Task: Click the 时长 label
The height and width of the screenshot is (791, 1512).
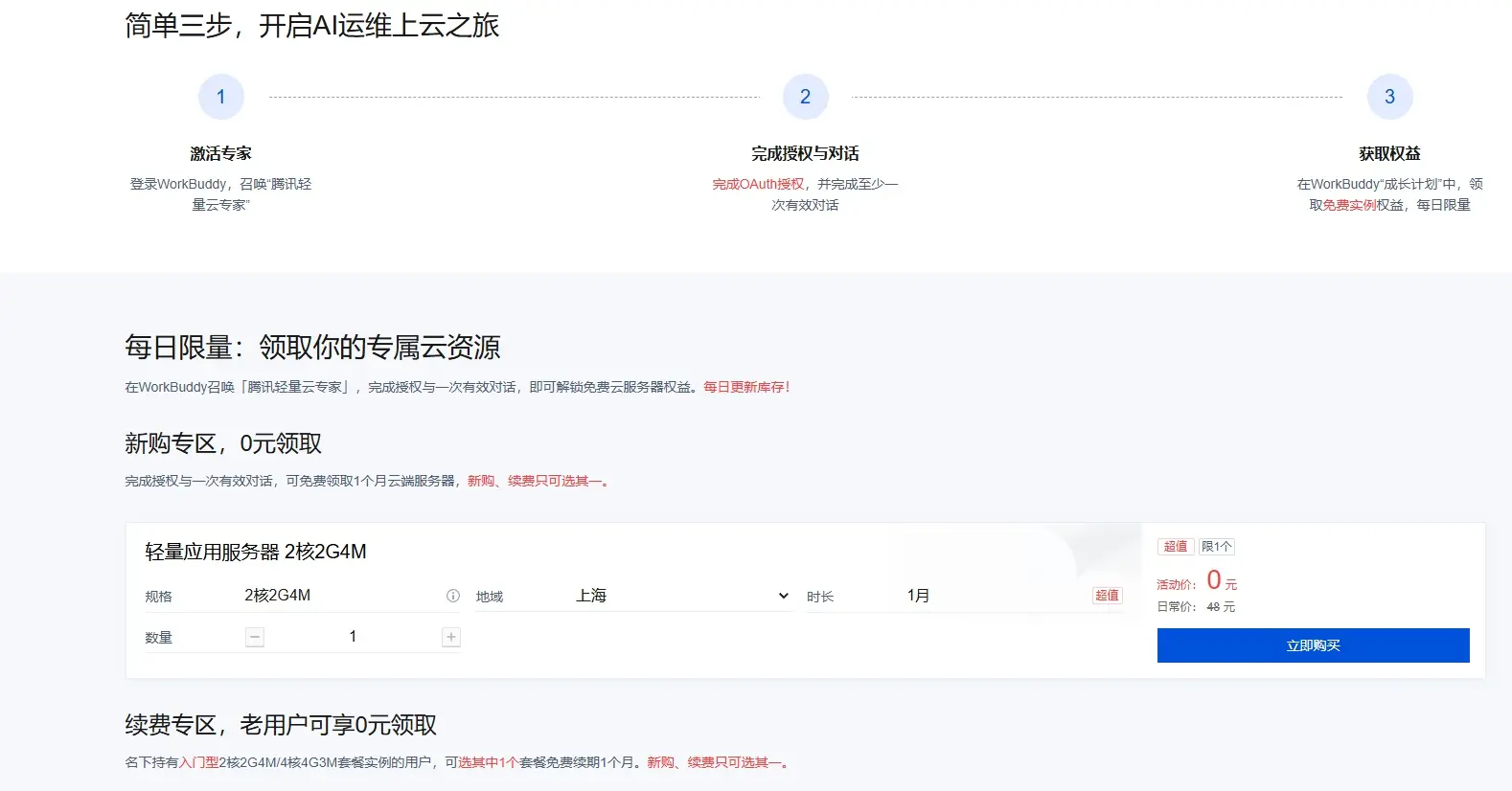Action: point(820,597)
